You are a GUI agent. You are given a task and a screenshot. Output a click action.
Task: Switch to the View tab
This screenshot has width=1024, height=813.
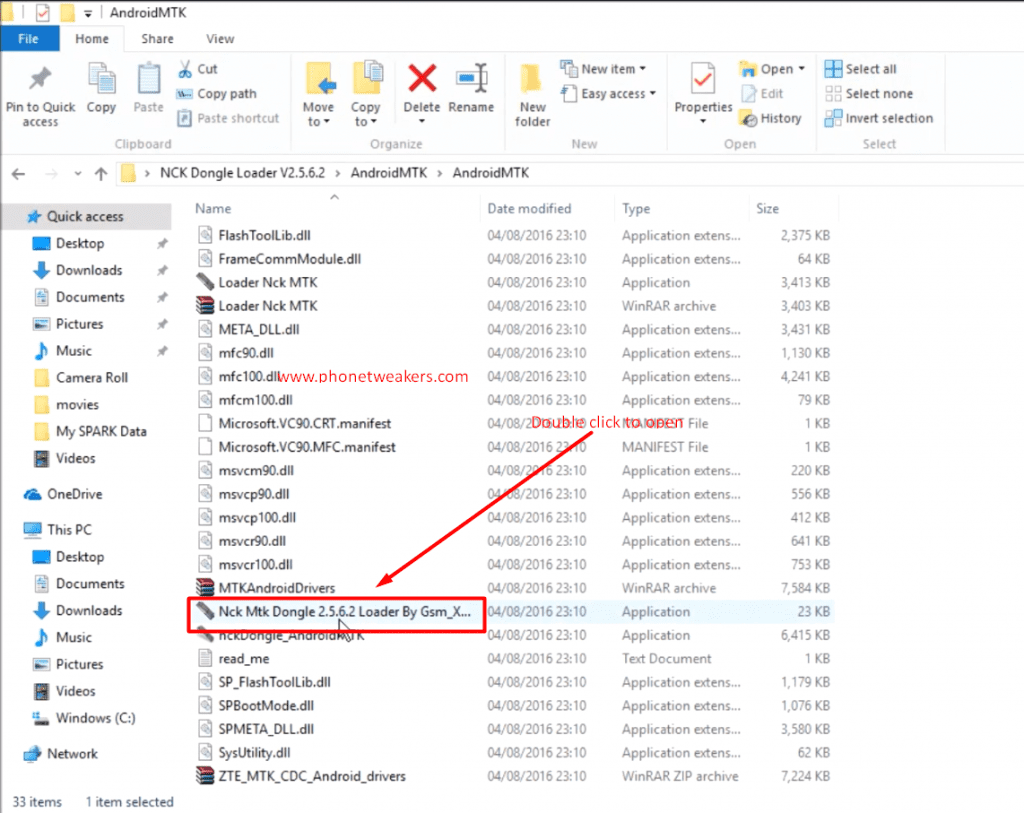[220, 39]
